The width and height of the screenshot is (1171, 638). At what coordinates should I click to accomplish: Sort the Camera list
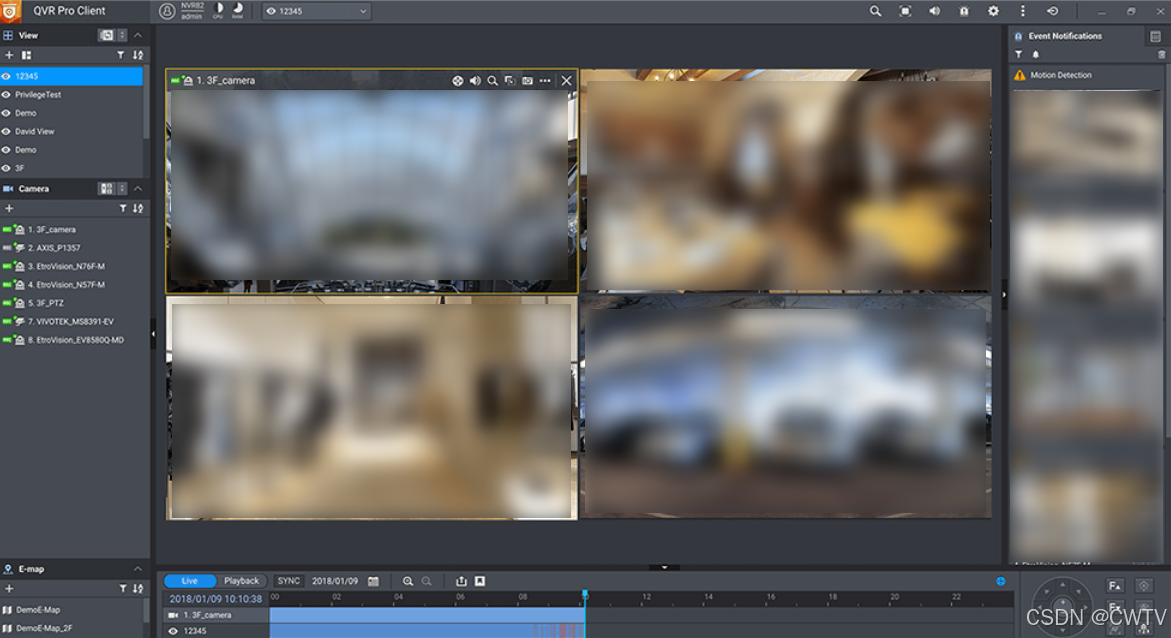[x=138, y=208]
